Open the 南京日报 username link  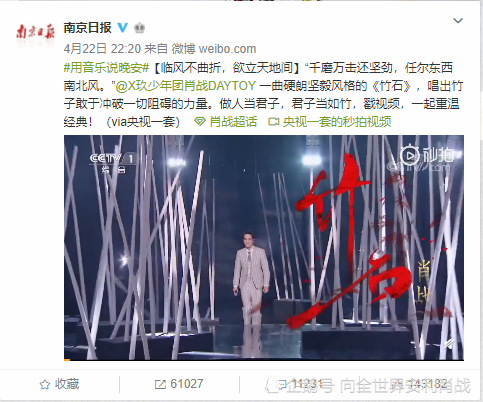(x=88, y=27)
